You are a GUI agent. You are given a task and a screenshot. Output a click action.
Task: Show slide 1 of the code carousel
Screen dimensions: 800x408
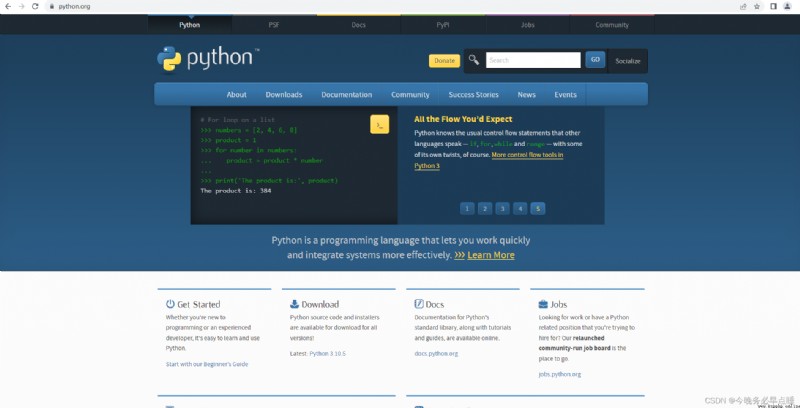coord(467,208)
